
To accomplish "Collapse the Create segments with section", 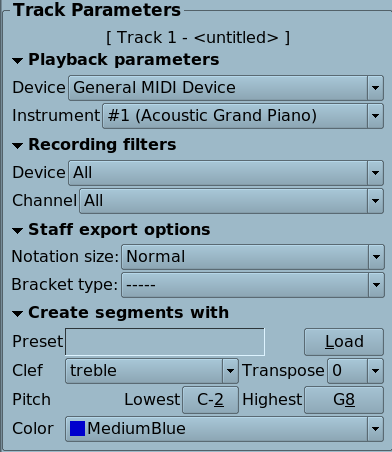I will tap(17, 313).
